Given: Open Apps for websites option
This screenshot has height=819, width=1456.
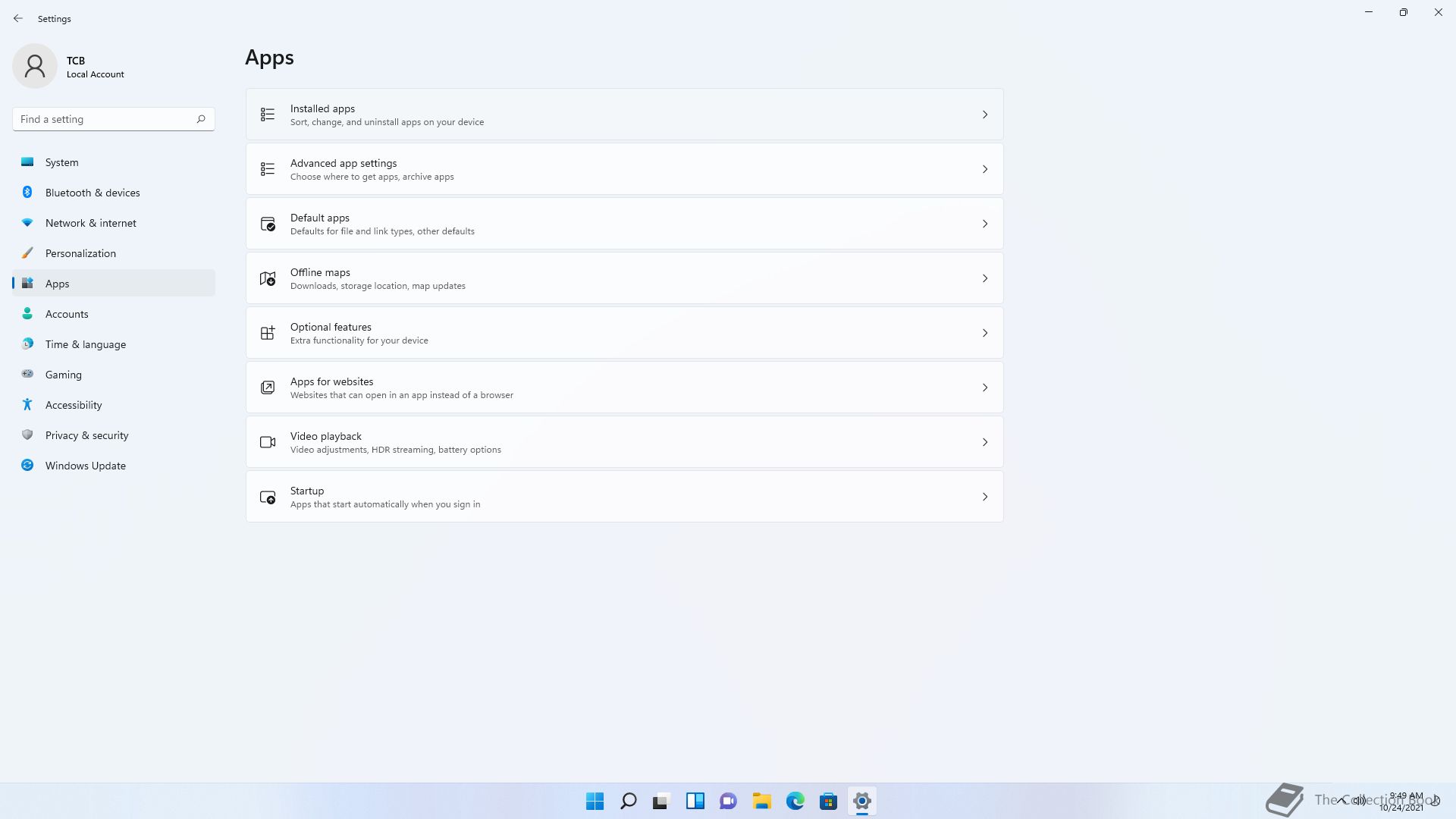Looking at the screenshot, I should 623,388.
